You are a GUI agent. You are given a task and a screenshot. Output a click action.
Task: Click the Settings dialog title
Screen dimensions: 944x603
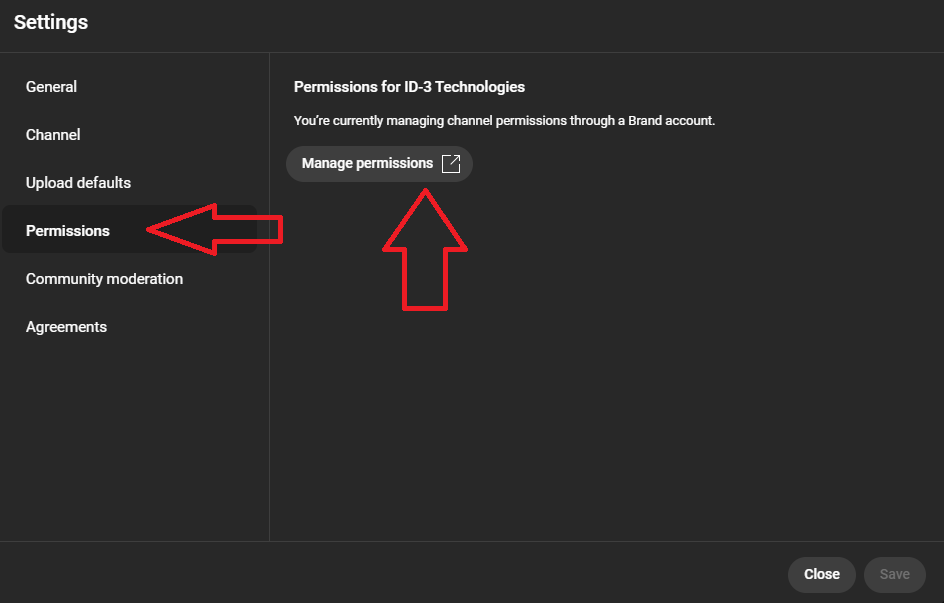51,22
